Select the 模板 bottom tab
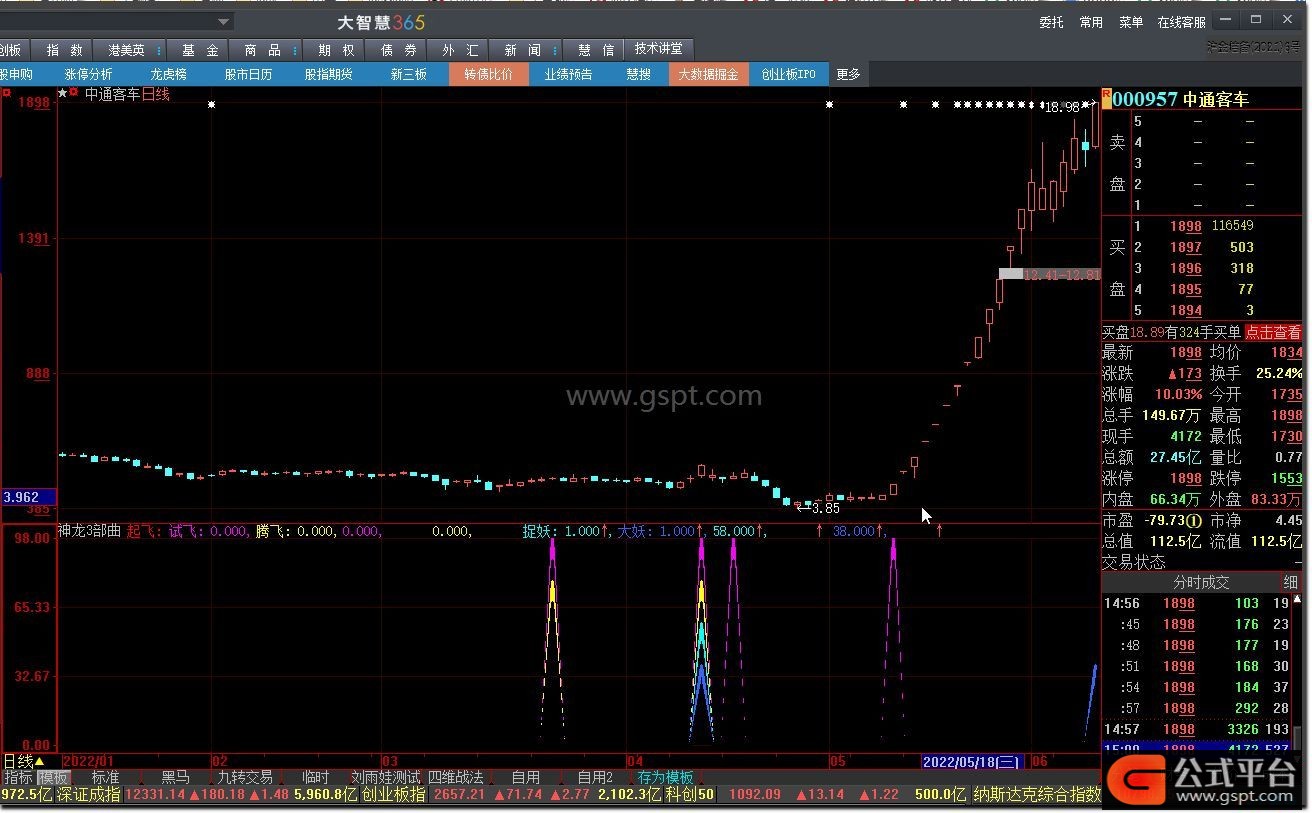This screenshot has width=1312, height=813. [x=53, y=777]
